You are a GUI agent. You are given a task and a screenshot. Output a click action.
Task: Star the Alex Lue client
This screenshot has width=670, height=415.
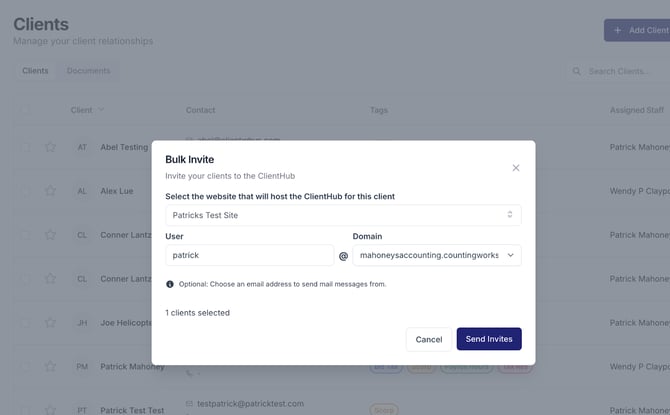50,191
